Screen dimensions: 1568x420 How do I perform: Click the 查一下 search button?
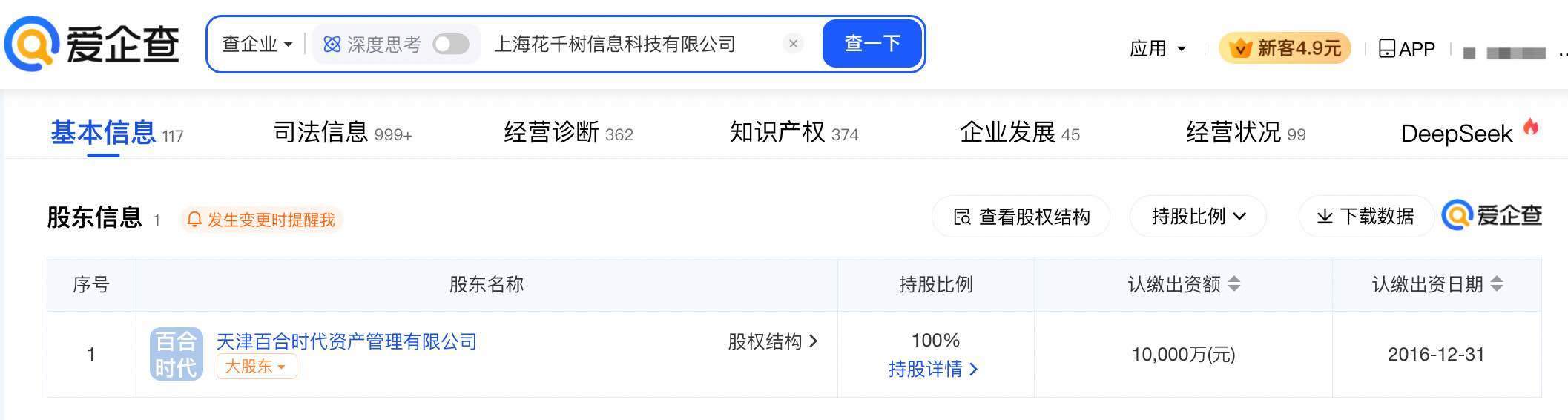click(872, 43)
